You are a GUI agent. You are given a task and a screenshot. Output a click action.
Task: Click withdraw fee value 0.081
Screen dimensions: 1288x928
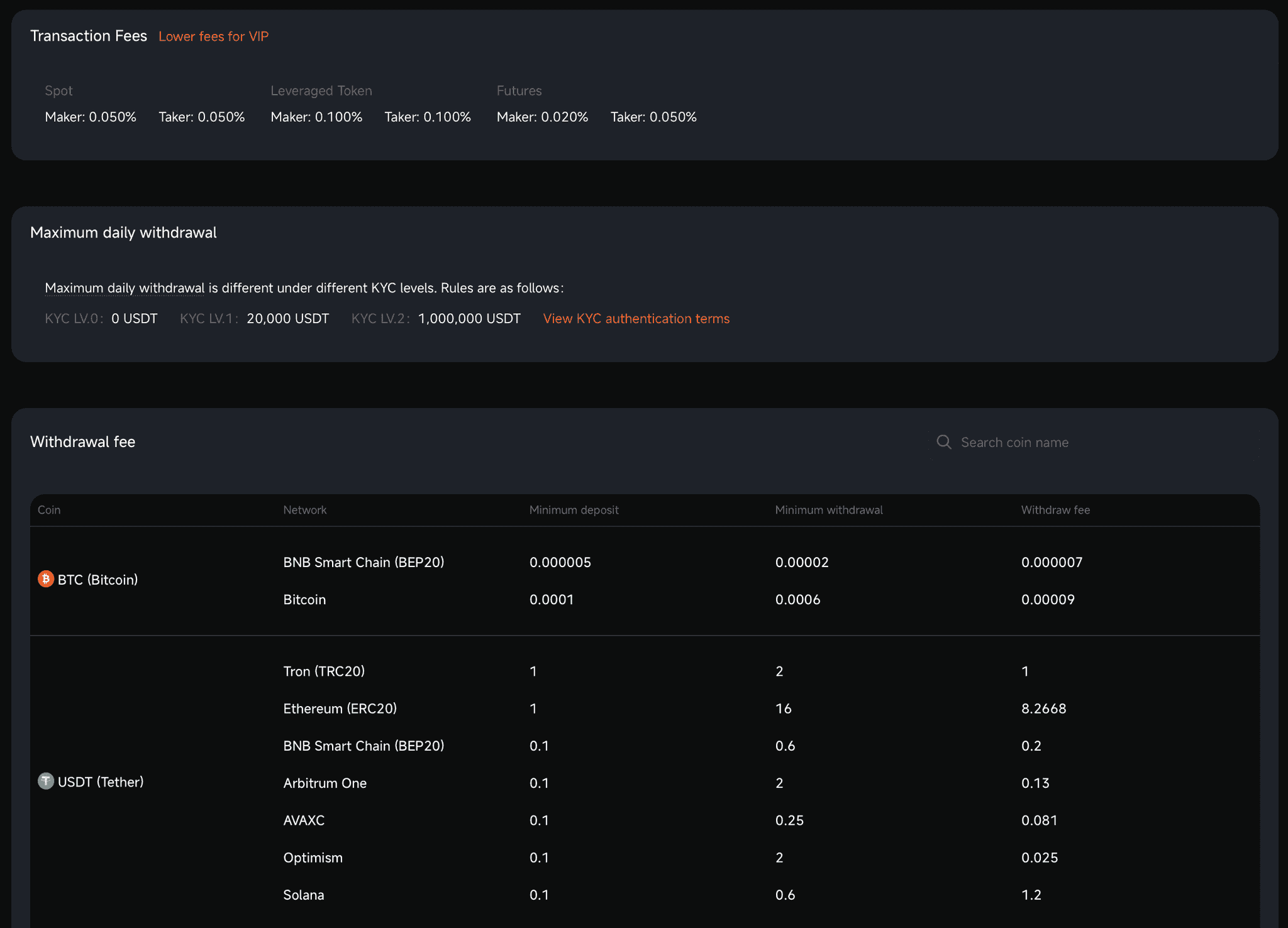1039,820
